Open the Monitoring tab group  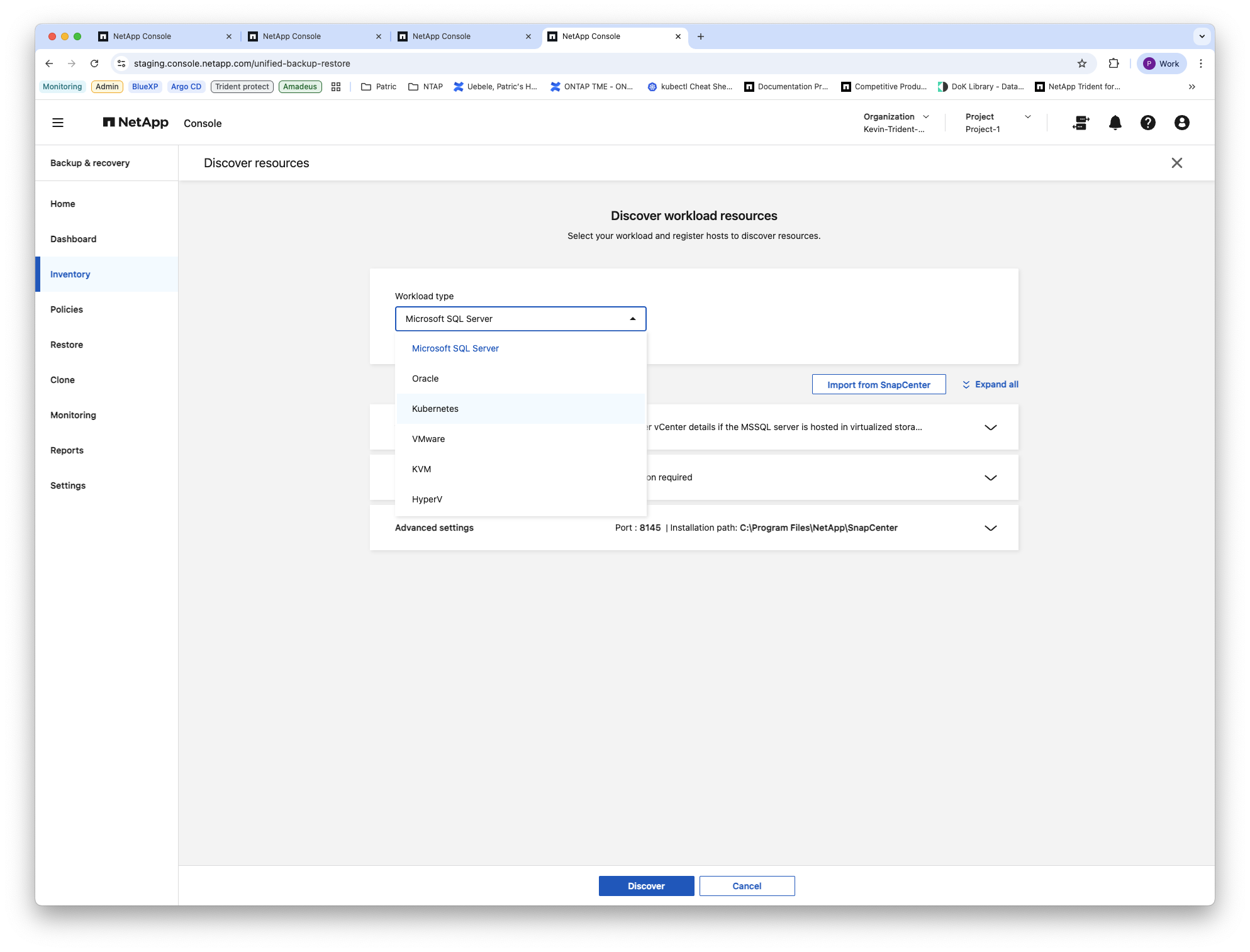point(62,87)
